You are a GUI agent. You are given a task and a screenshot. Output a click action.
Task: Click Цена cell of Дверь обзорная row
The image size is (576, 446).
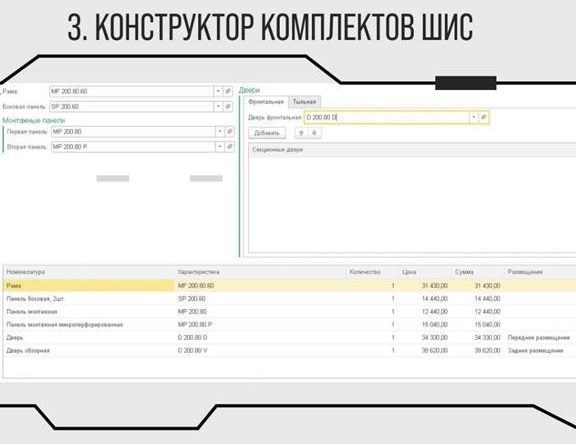pyautogui.click(x=435, y=350)
